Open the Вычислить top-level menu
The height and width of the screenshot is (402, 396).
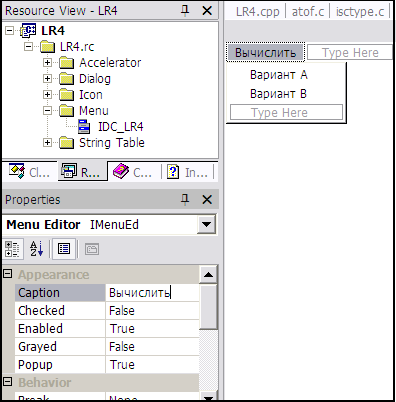click(265, 53)
